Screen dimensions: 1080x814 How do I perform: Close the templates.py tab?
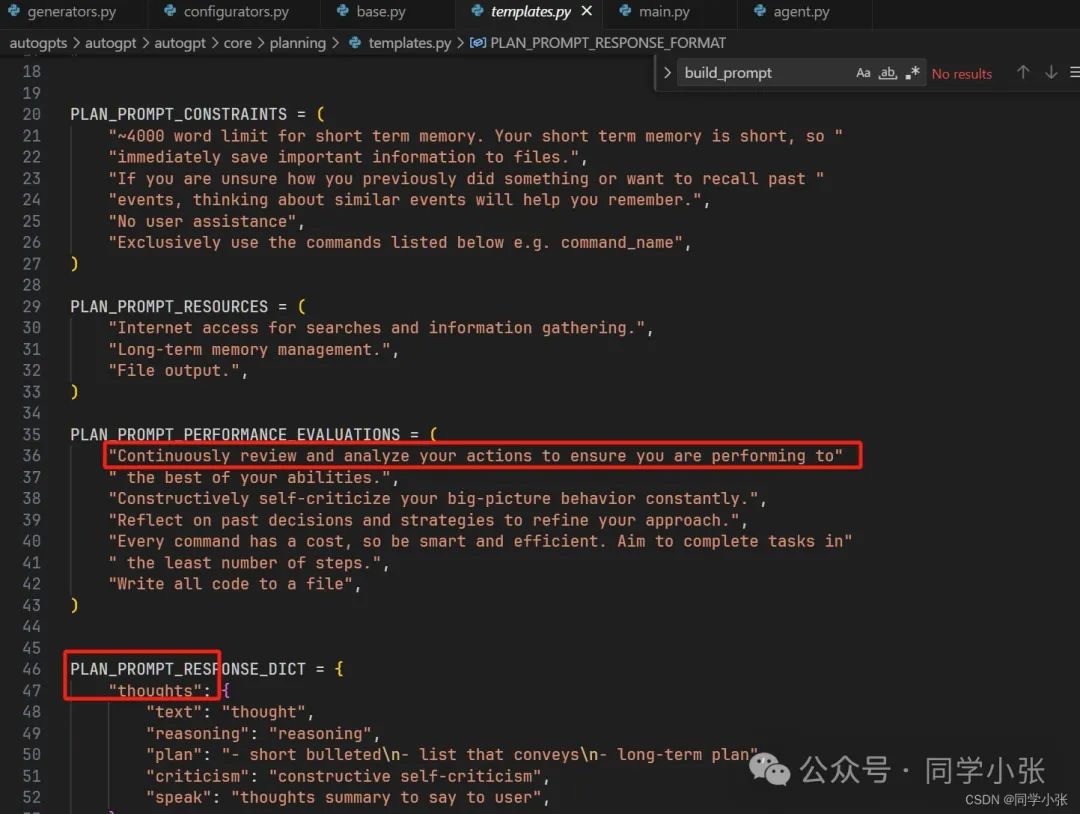587,13
